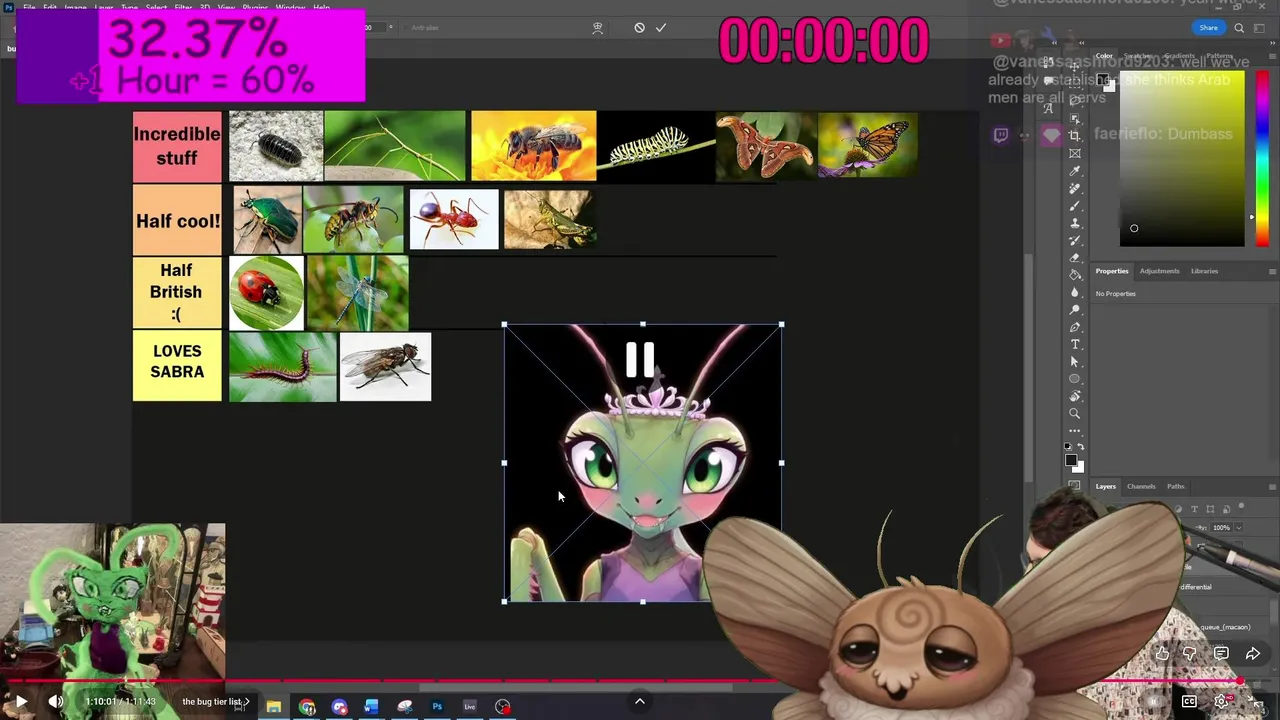Switch to the Gradients tab
1280x720 pixels.
1179,56
